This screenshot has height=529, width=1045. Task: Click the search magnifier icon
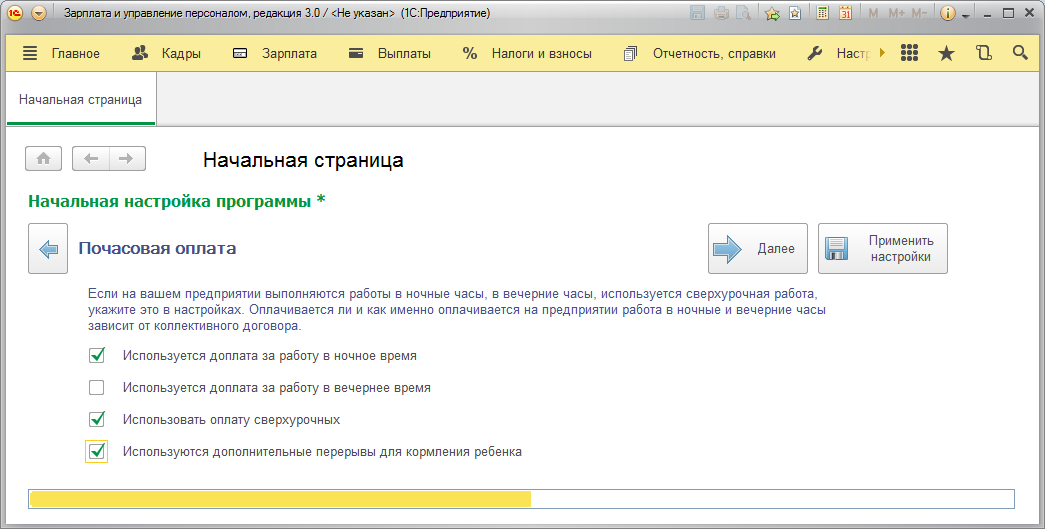tap(1020, 54)
